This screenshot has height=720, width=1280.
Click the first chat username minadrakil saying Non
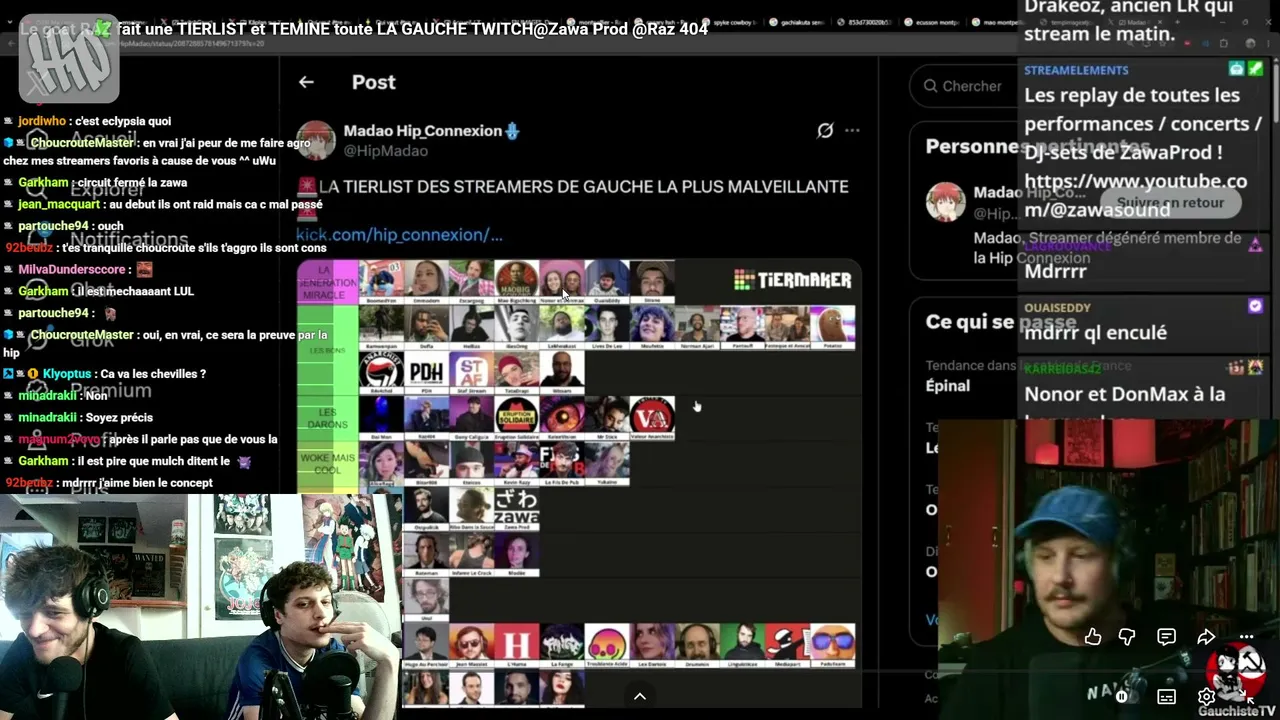[47, 396]
